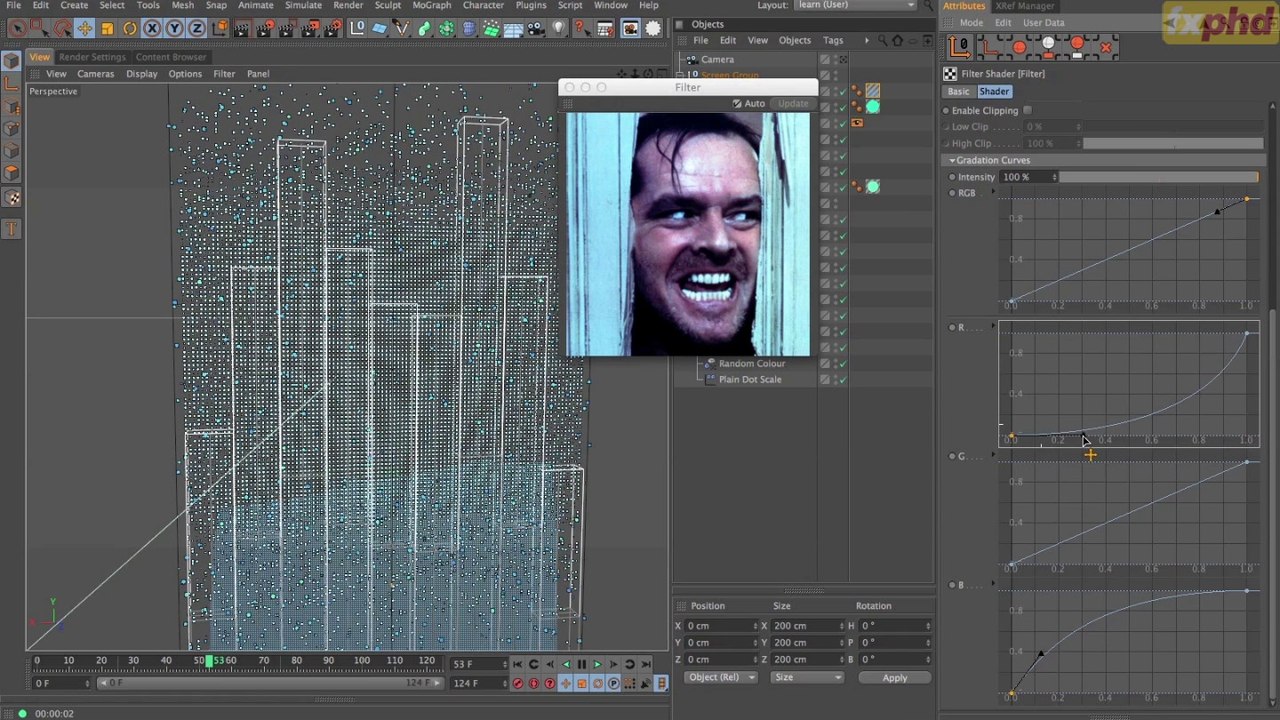Jump to the start of the timeline
This screenshot has width=1280, height=720.
(518, 664)
